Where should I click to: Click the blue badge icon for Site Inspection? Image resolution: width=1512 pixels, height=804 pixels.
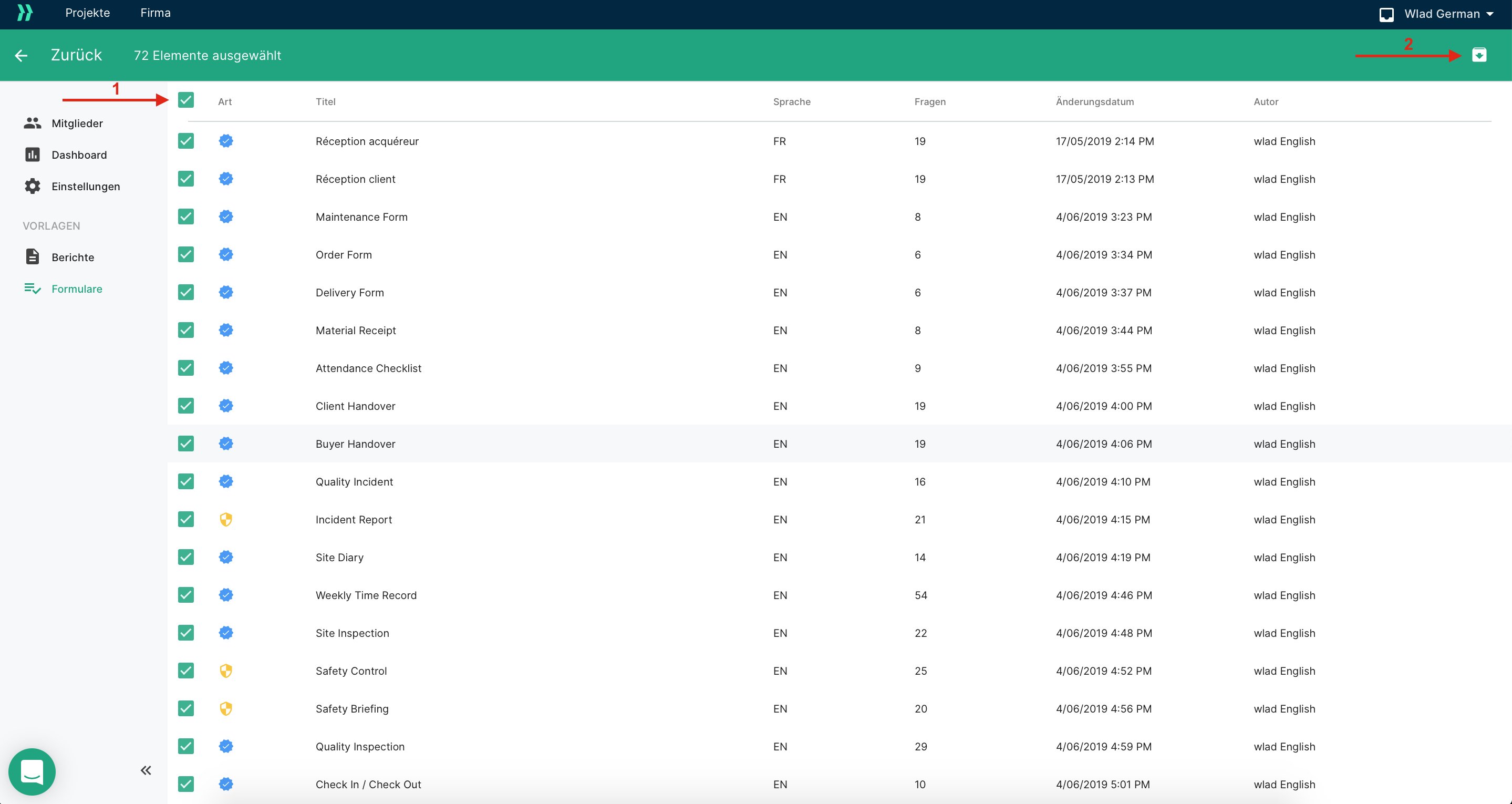226,633
